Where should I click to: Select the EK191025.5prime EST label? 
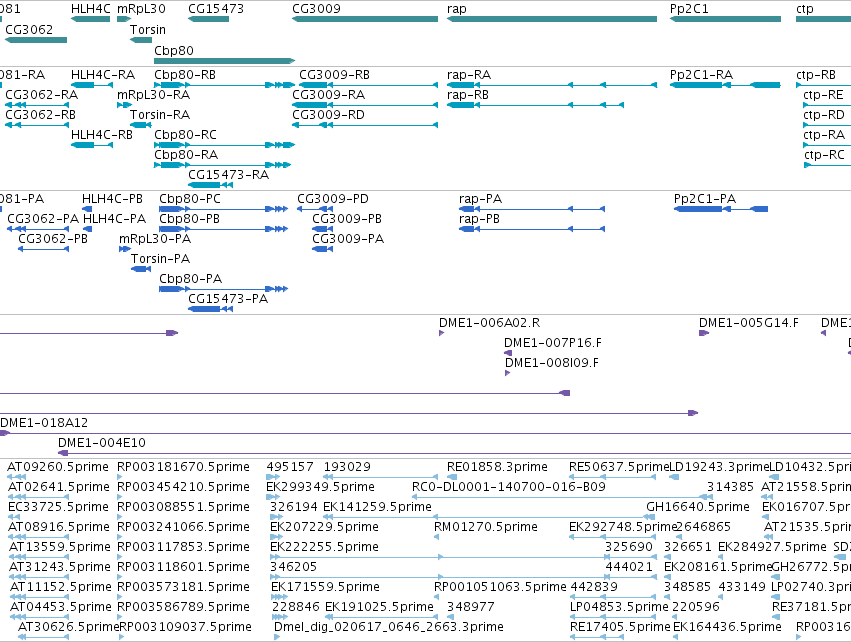point(379,606)
